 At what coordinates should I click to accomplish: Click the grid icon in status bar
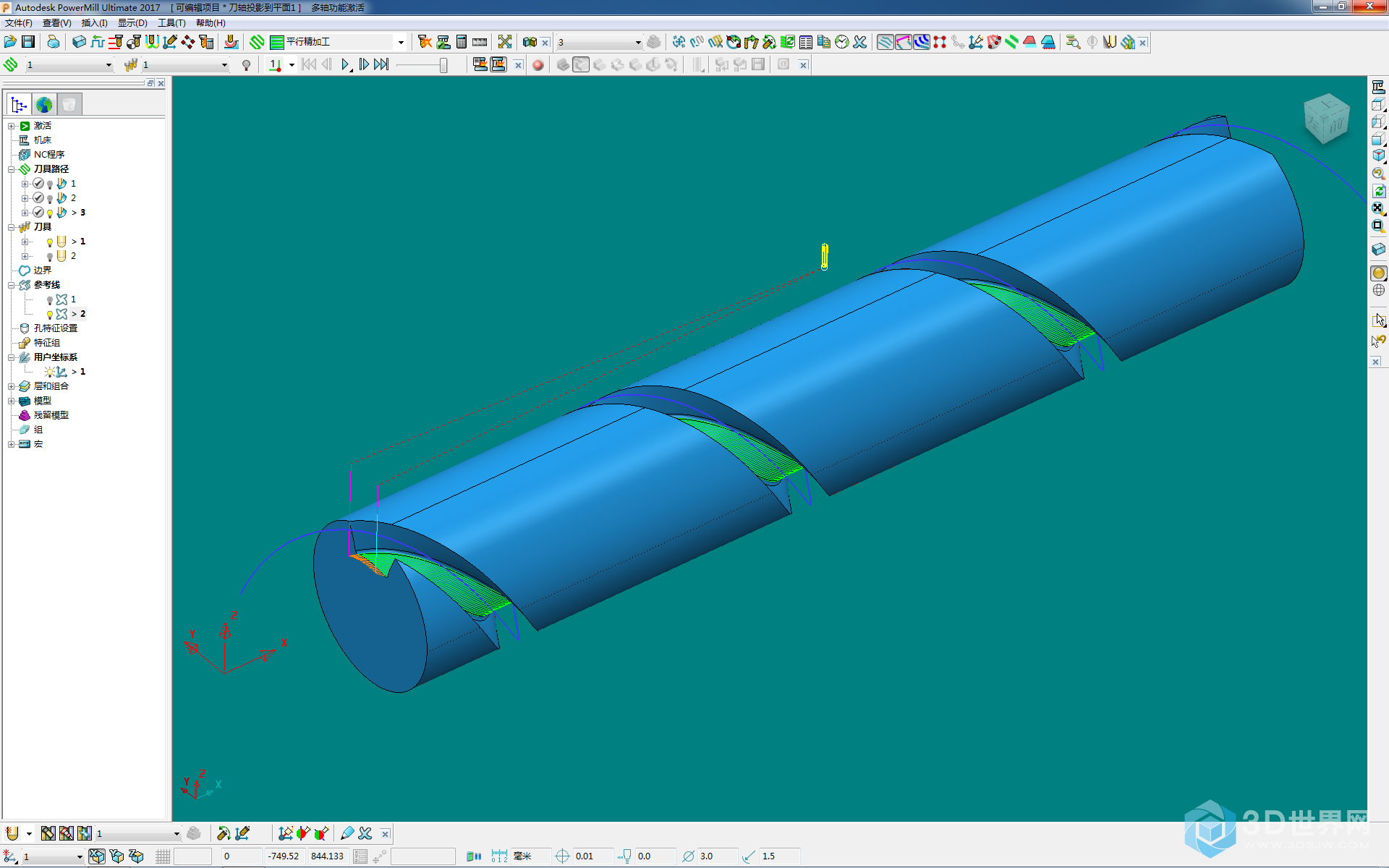[x=163, y=856]
